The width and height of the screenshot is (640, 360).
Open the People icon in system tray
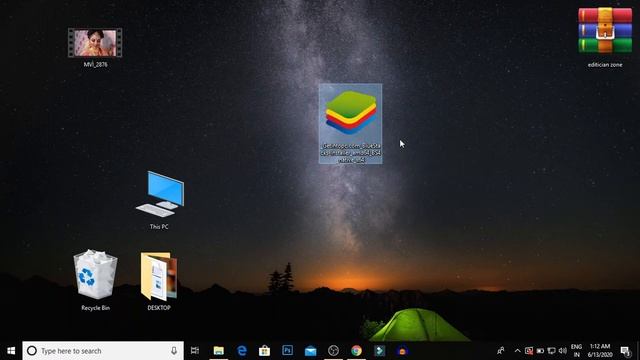click(501, 351)
